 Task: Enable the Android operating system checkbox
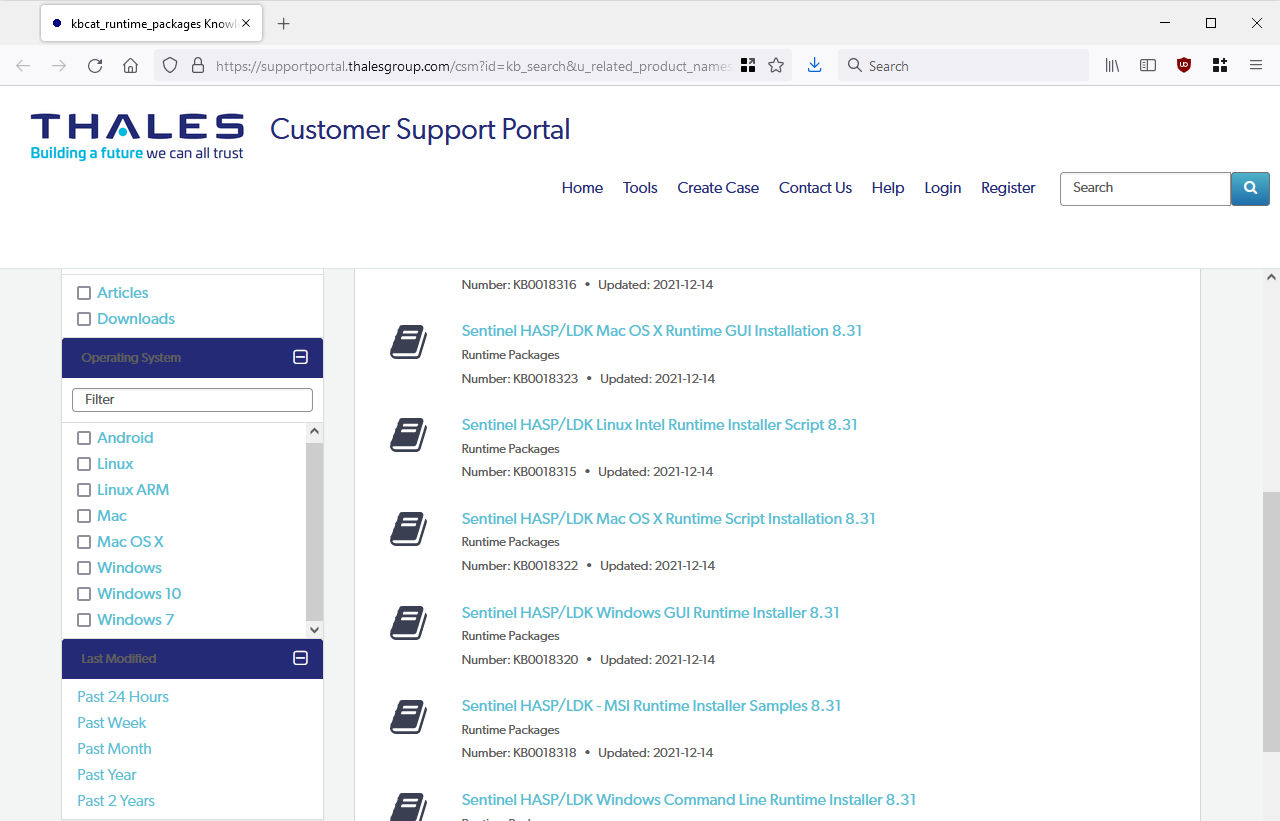(84, 438)
